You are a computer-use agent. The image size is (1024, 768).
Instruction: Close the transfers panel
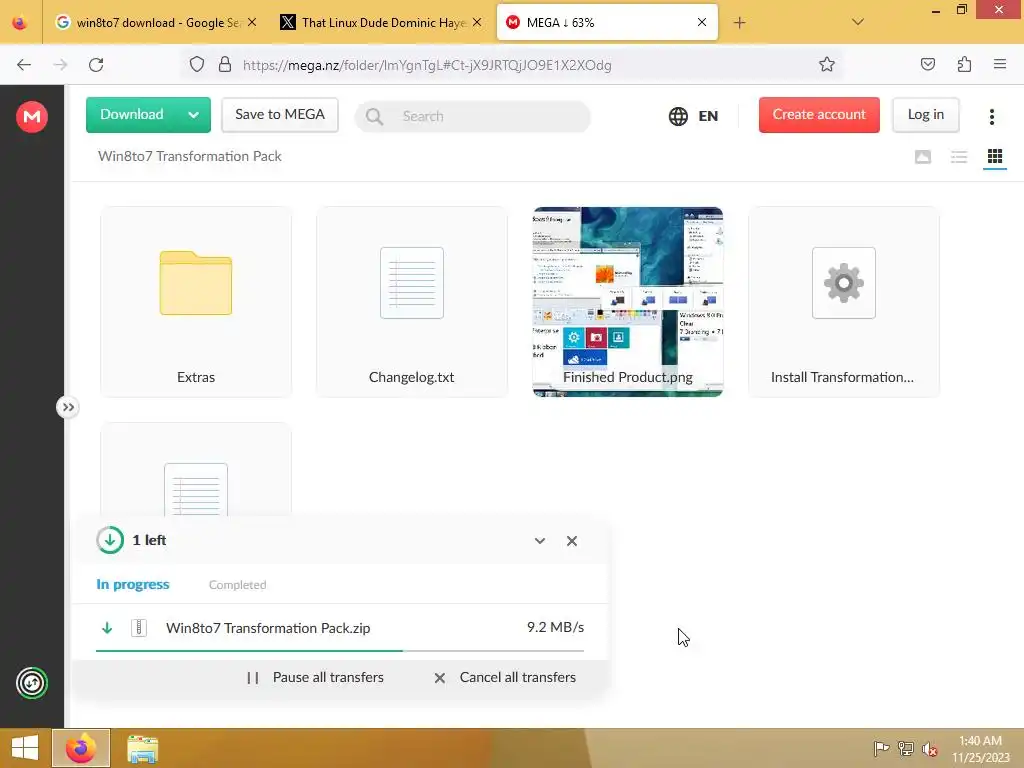click(x=571, y=541)
